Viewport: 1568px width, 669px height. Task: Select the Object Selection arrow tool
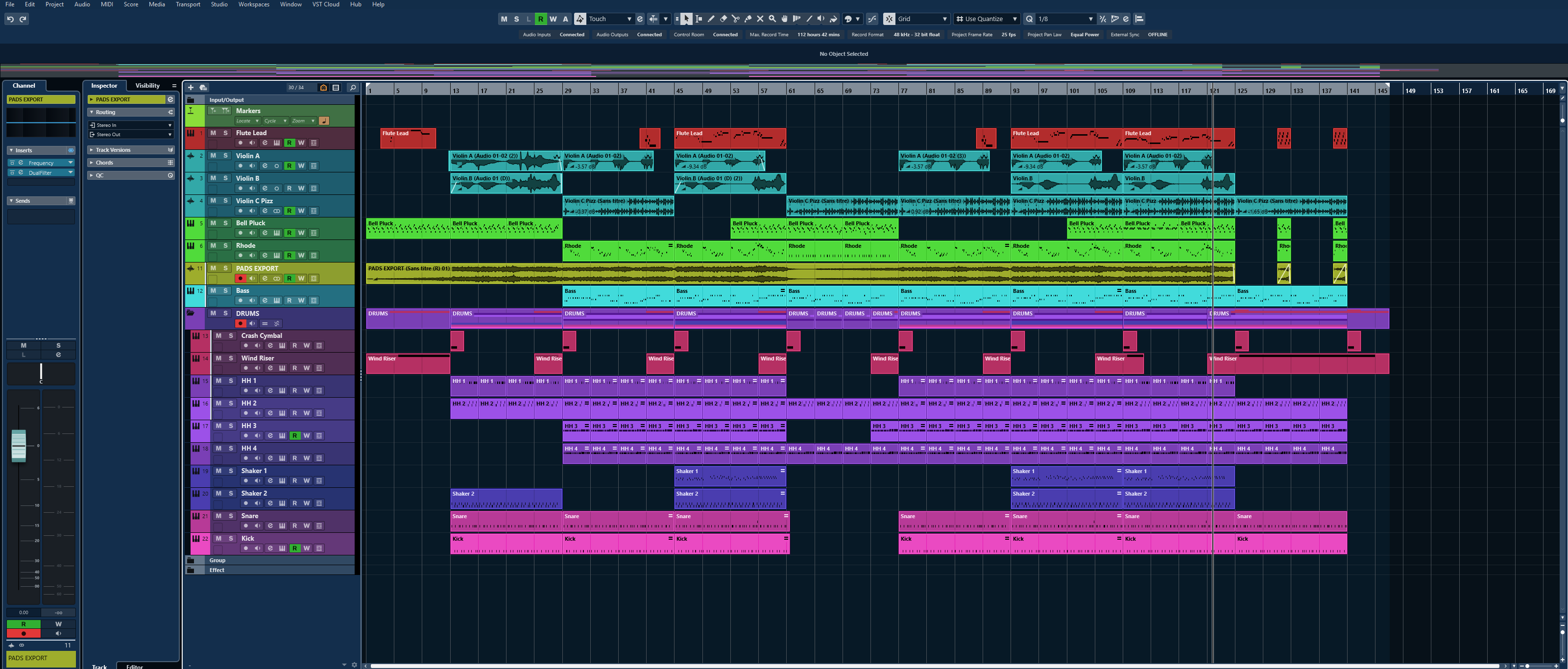tap(686, 19)
